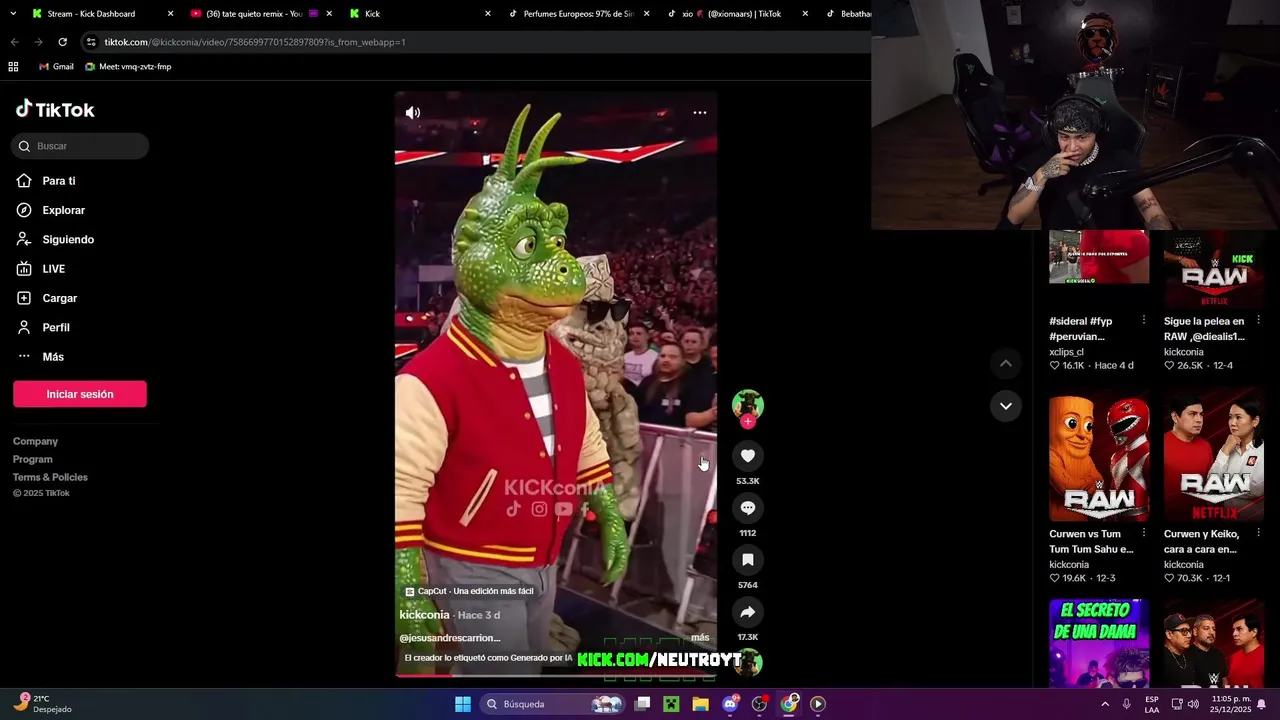This screenshot has width=1280, height=720.
Task: Open the Windows Start menu
Action: point(463,704)
